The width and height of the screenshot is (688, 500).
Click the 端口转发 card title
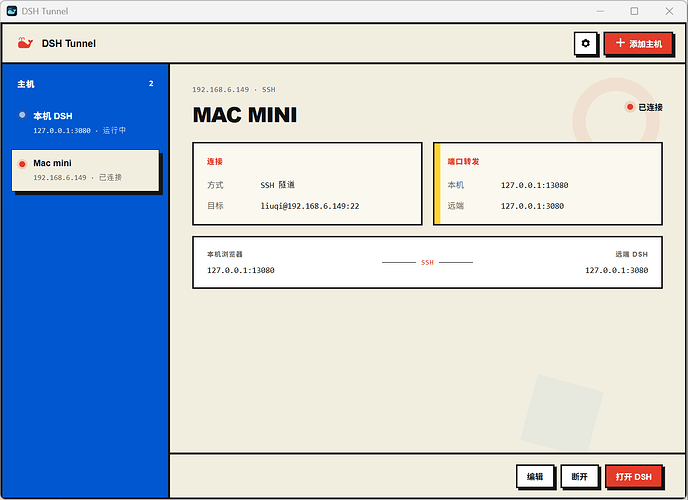pos(463,161)
